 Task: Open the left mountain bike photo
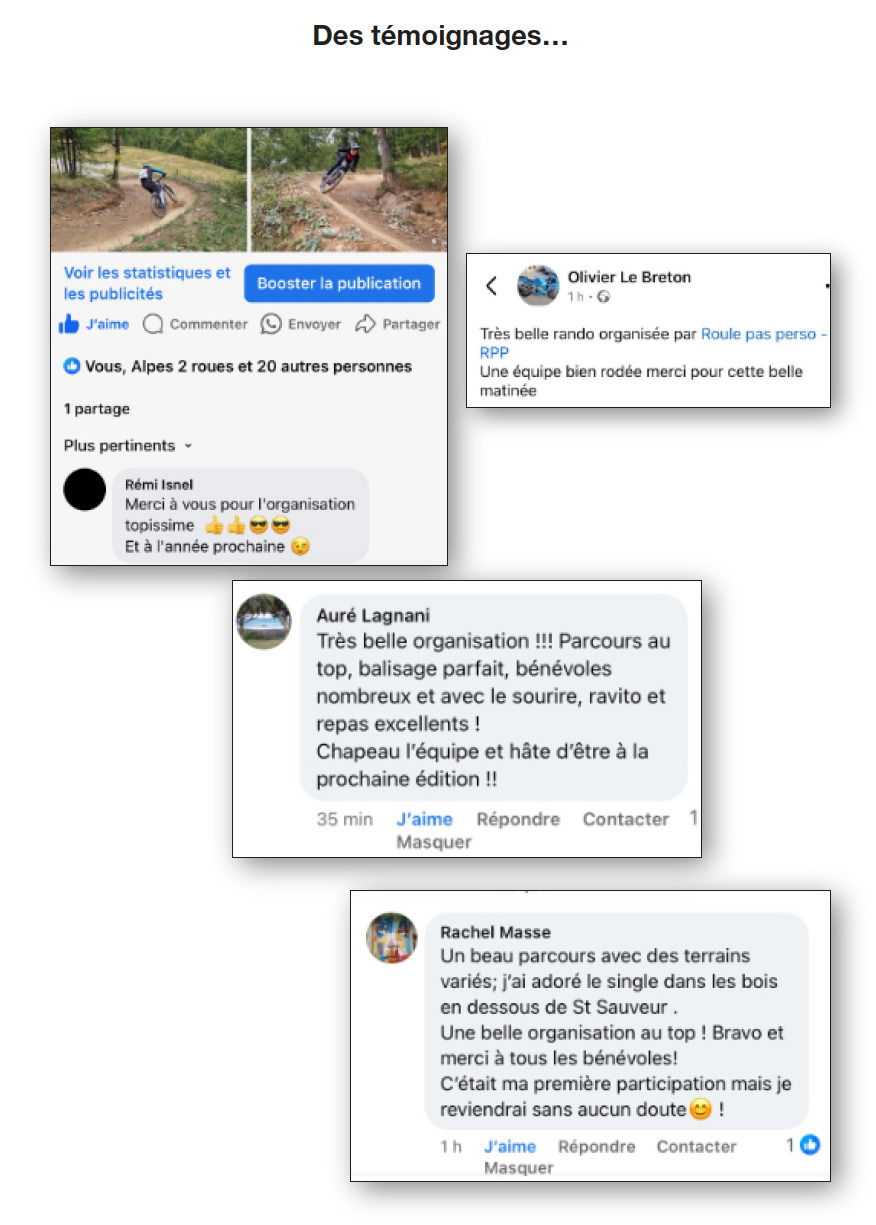click(x=149, y=190)
